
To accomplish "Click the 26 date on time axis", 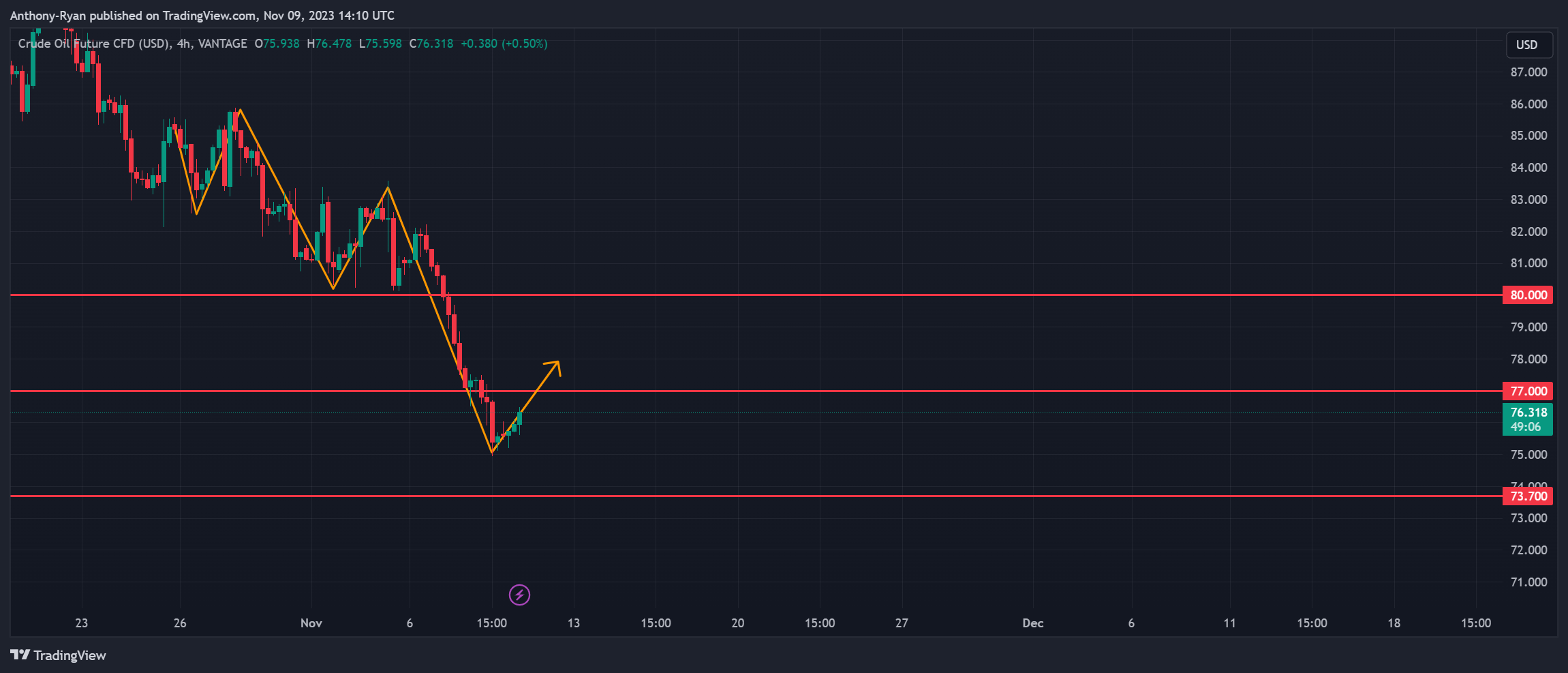I will click(180, 623).
